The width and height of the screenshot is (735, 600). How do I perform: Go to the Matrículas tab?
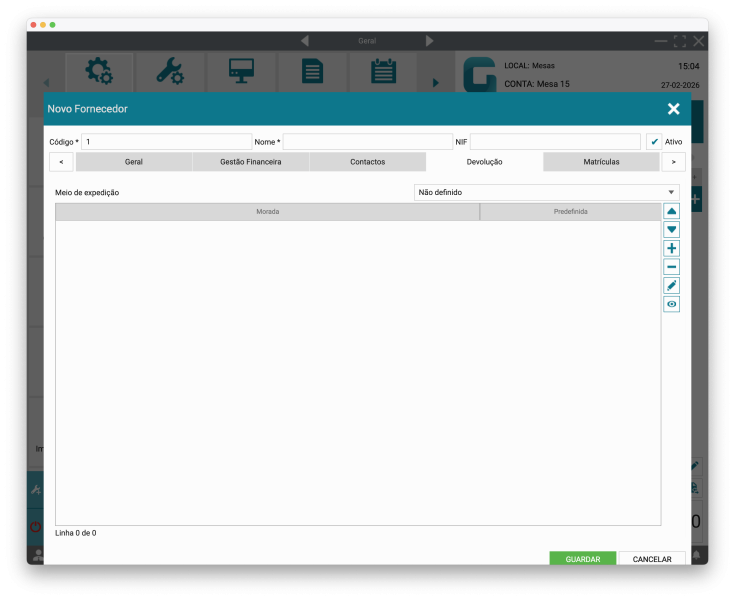point(601,162)
